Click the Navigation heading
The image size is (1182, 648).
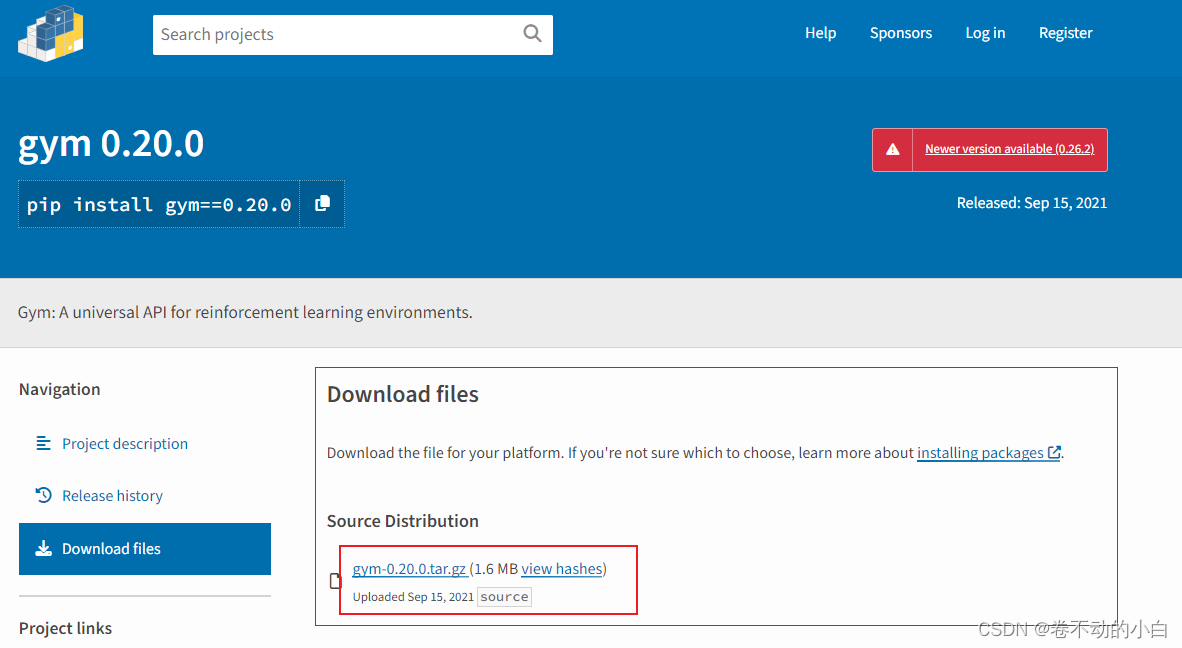[x=60, y=390]
